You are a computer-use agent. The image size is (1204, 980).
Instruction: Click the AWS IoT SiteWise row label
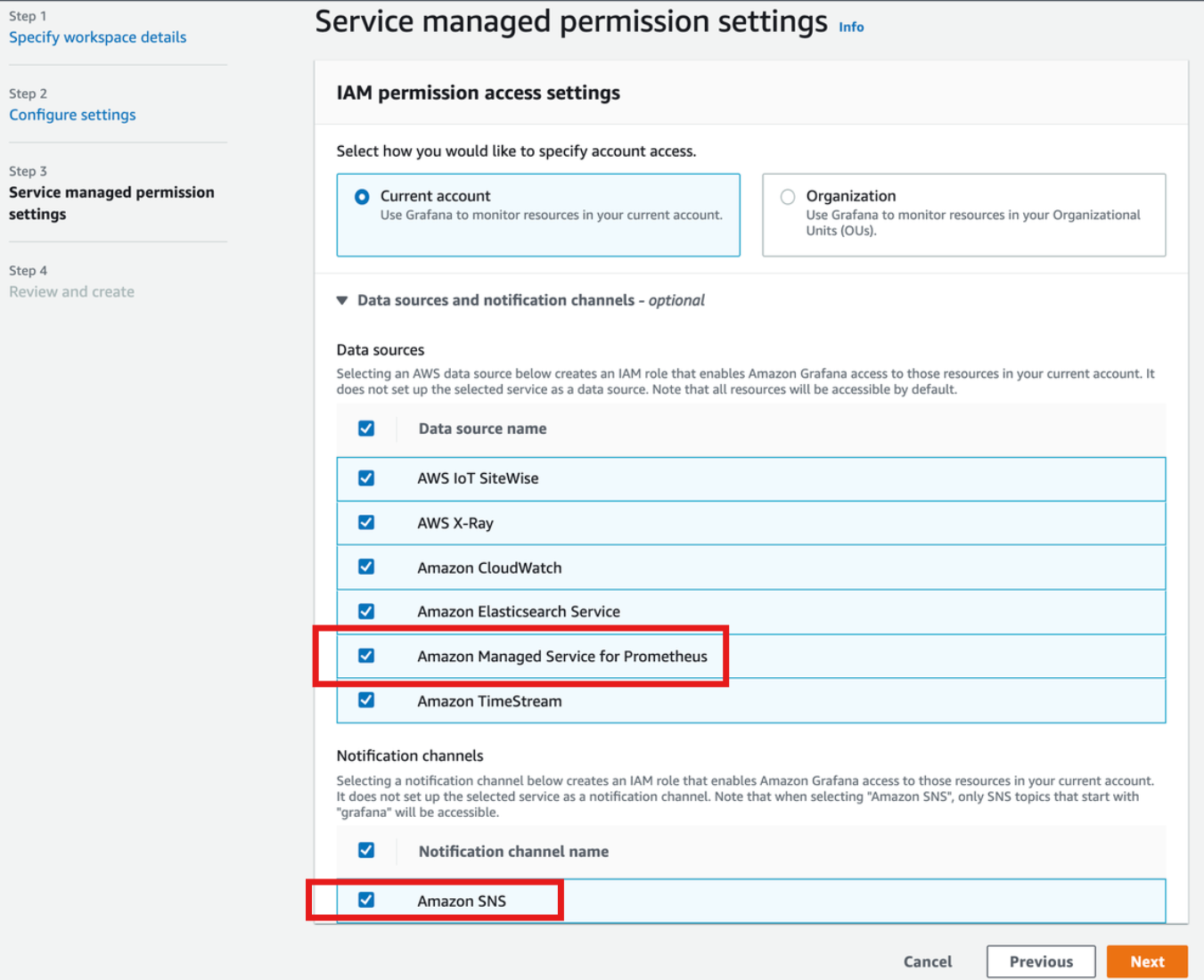pyautogui.click(x=478, y=478)
